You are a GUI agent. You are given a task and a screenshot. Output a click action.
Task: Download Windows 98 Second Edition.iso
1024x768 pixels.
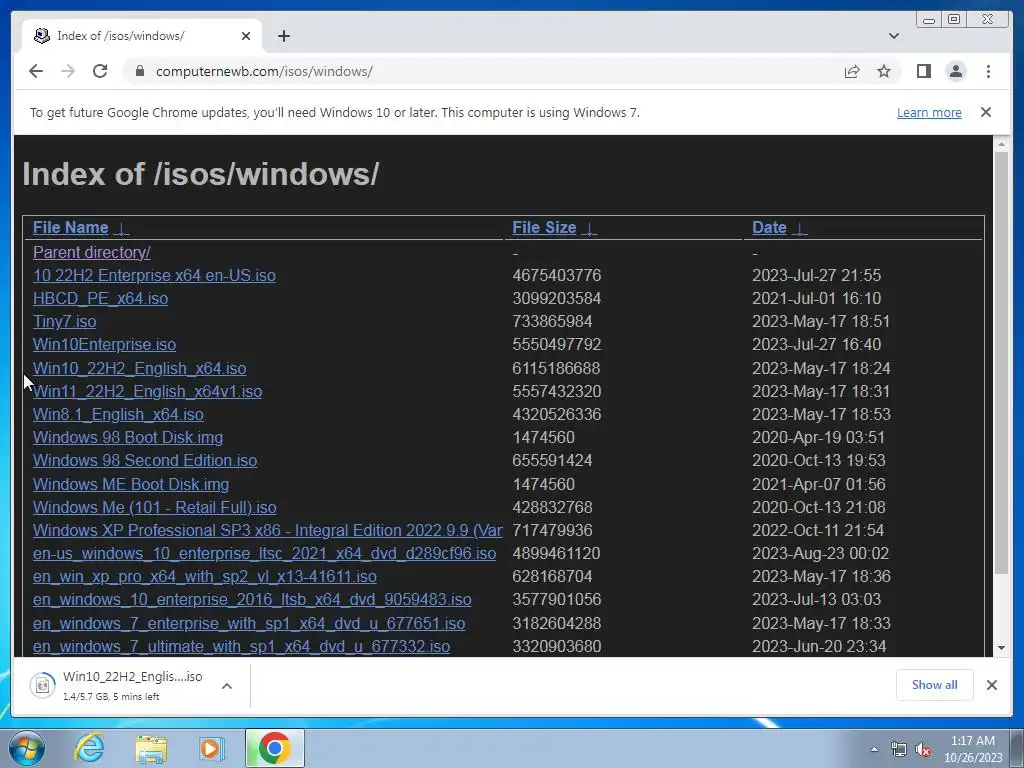(145, 460)
